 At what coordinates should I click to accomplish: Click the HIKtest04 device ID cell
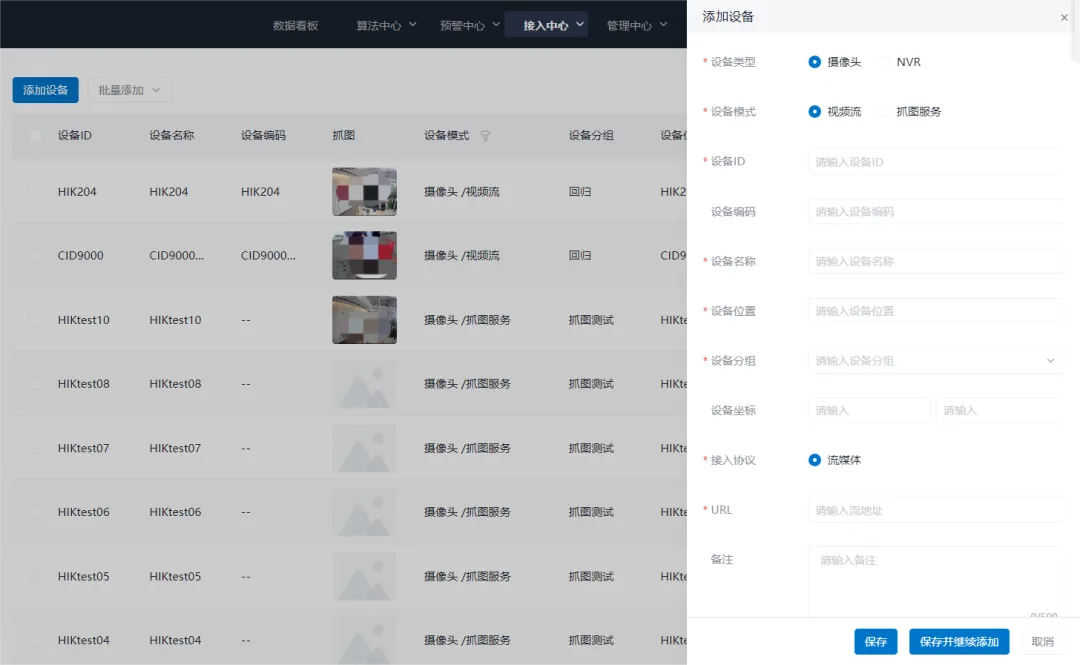(83, 640)
